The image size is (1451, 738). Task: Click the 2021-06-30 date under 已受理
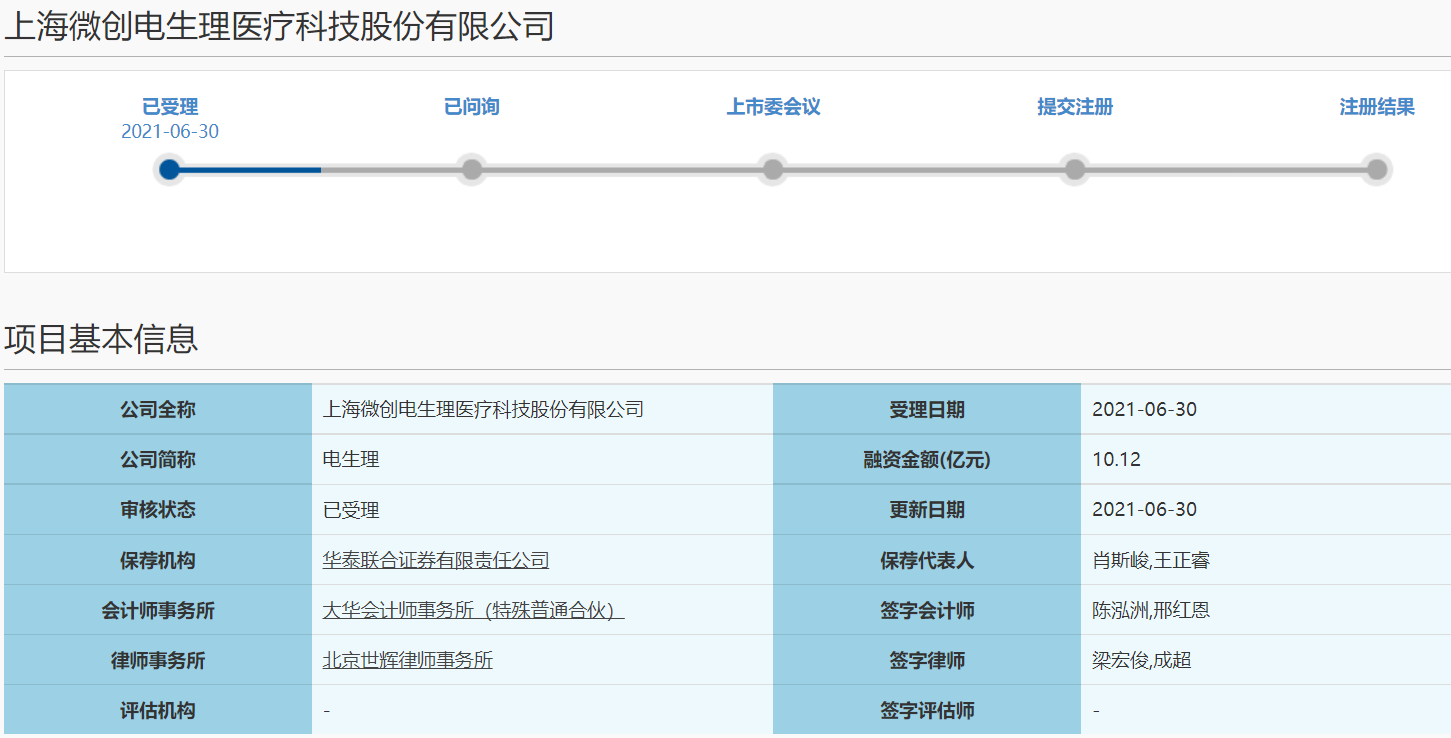(x=170, y=132)
